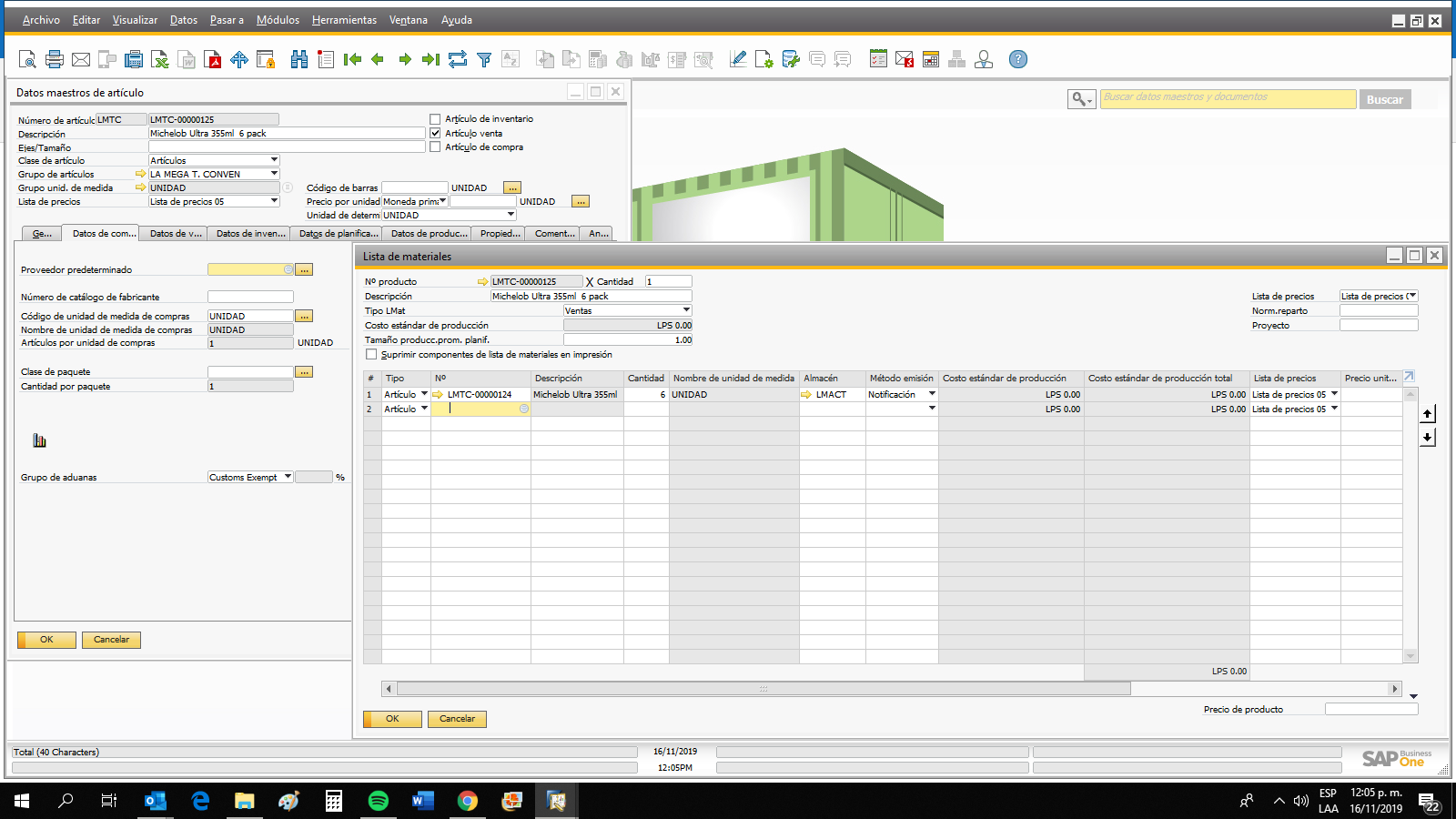Open Tipo Artículo dropdown in row 2
Viewport: 1456px width, 819px height.
424,409
